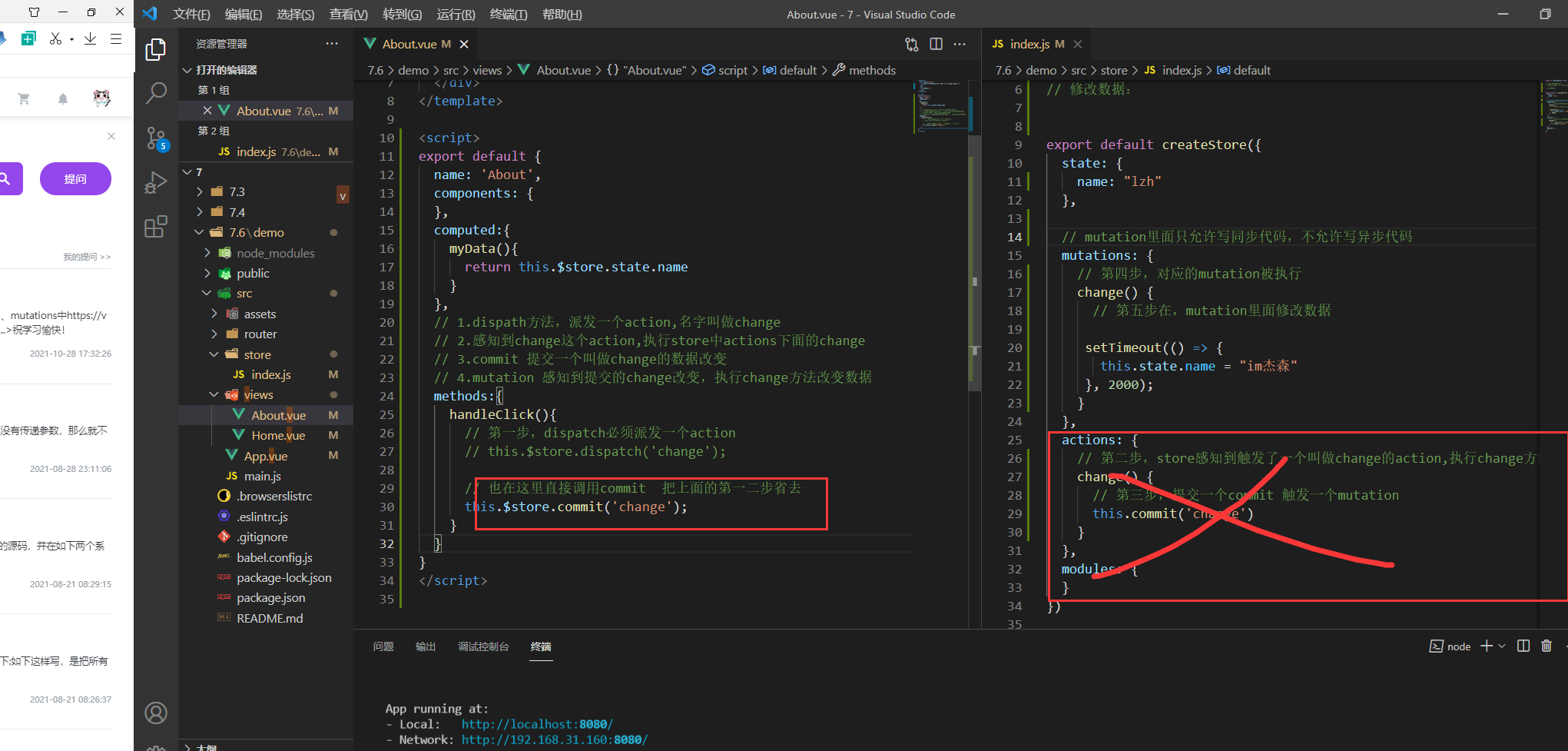The image size is (1568, 751).
Task: Create a new terminal with plus icon
Action: 1487,646
